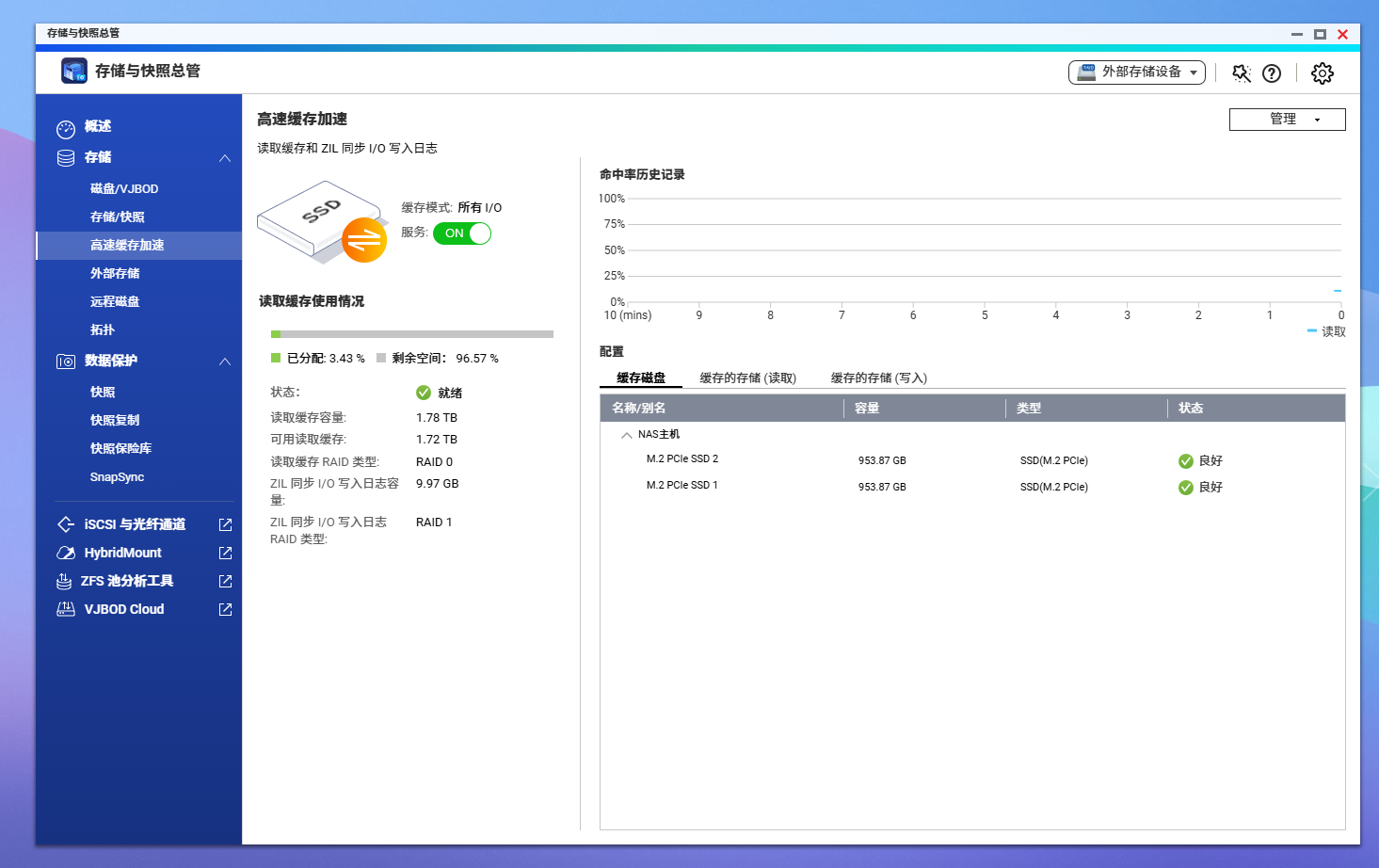The image size is (1379, 868).
Task: Collapse the Storage section in sidebar
Action: click(x=225, y=158)
